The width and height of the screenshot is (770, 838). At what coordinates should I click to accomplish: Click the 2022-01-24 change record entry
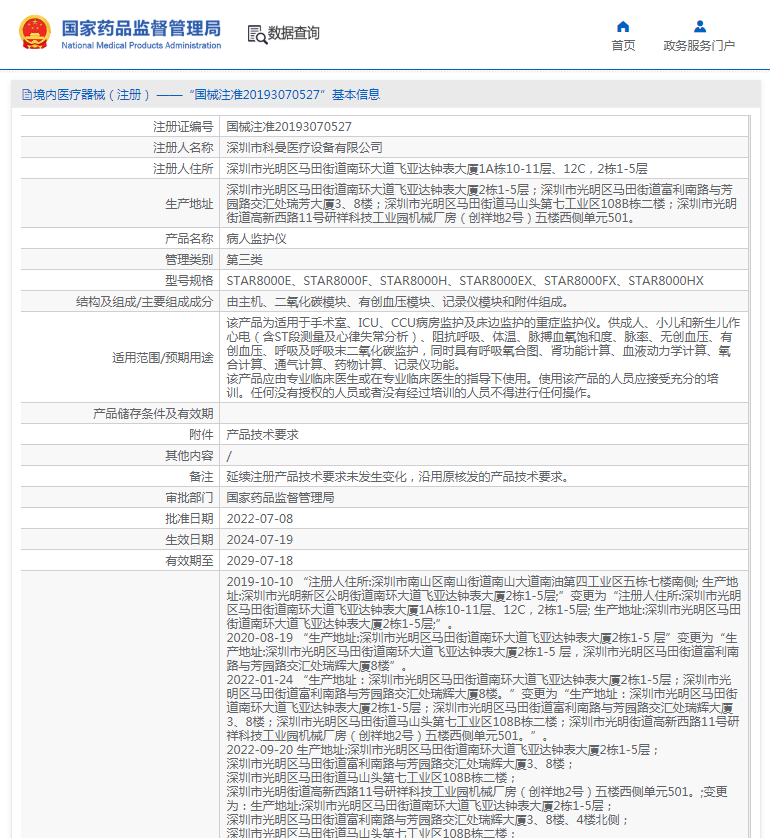(x=484, y=708)
